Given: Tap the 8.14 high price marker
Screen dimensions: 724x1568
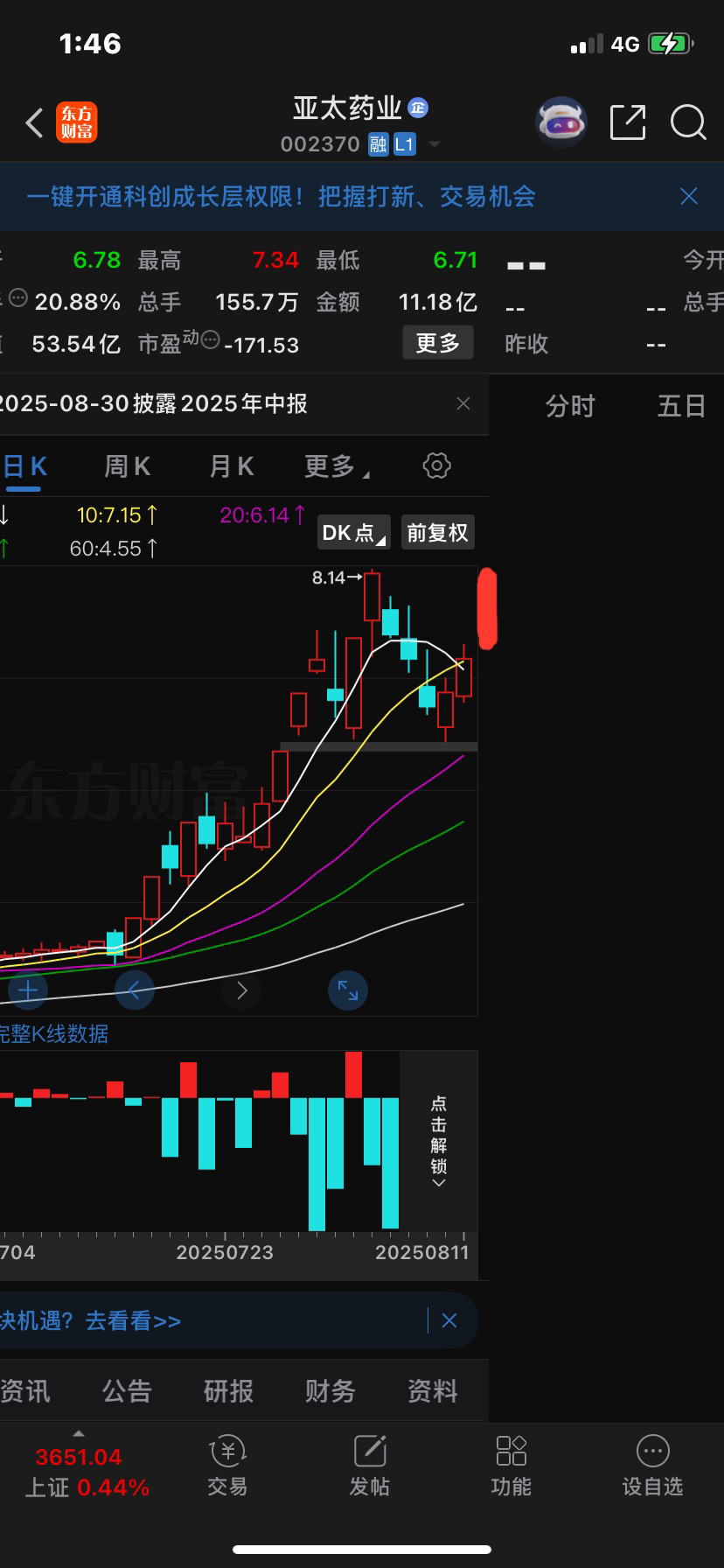Looking at the screenshot, I should (337, 577).
